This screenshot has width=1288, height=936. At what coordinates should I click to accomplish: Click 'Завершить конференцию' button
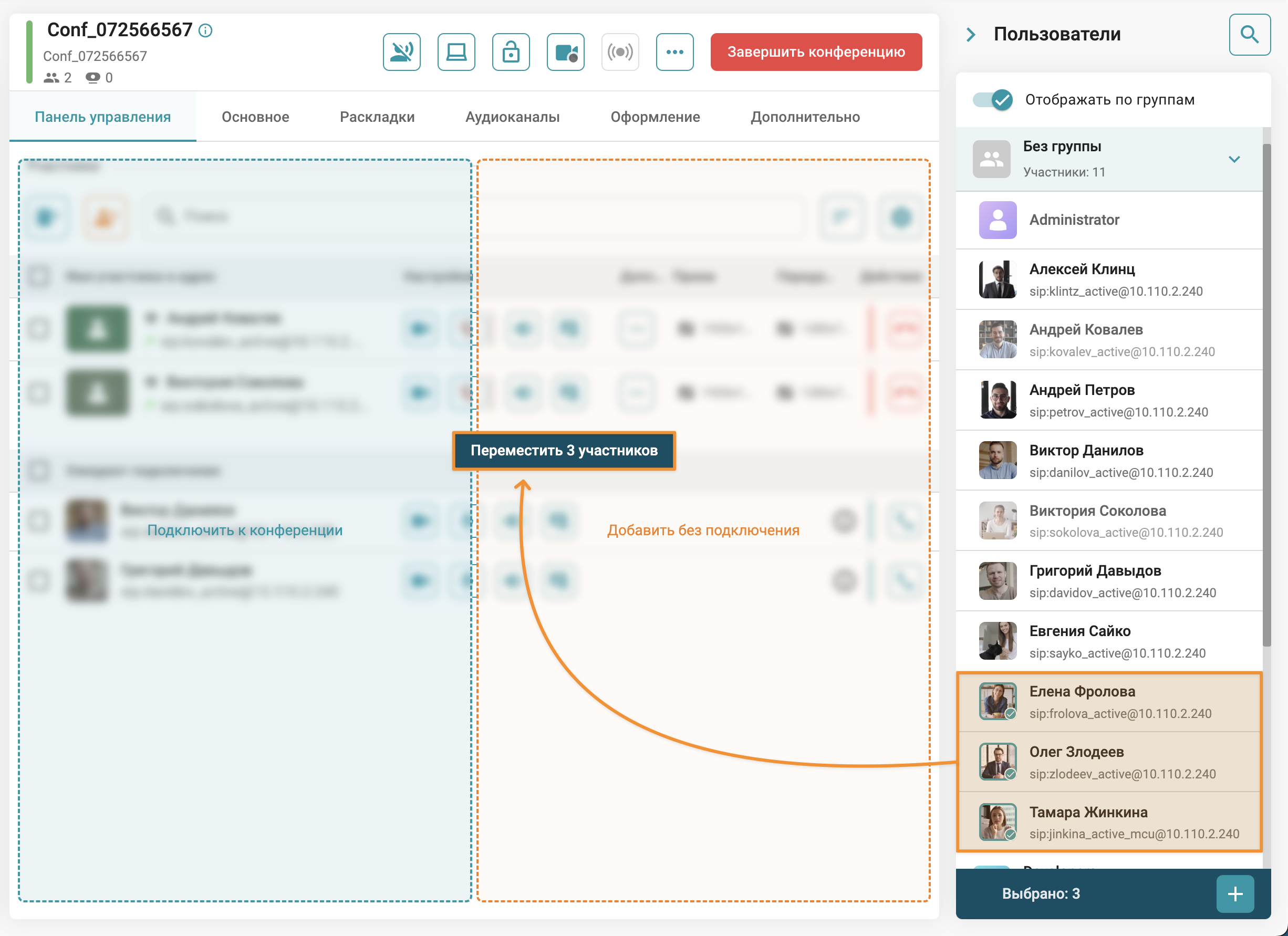tap(816, 50)
